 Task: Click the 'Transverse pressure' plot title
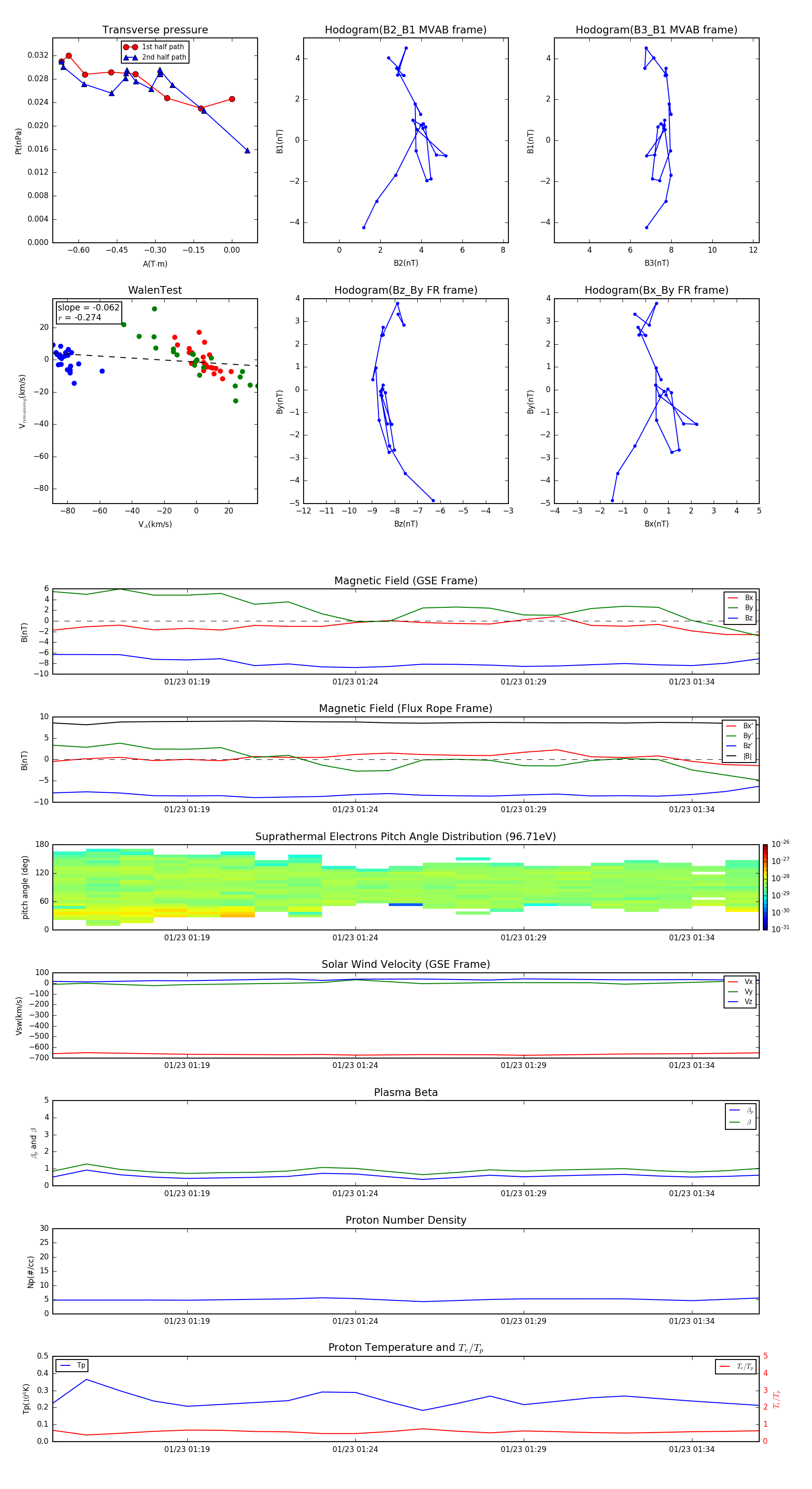[155, 30]
